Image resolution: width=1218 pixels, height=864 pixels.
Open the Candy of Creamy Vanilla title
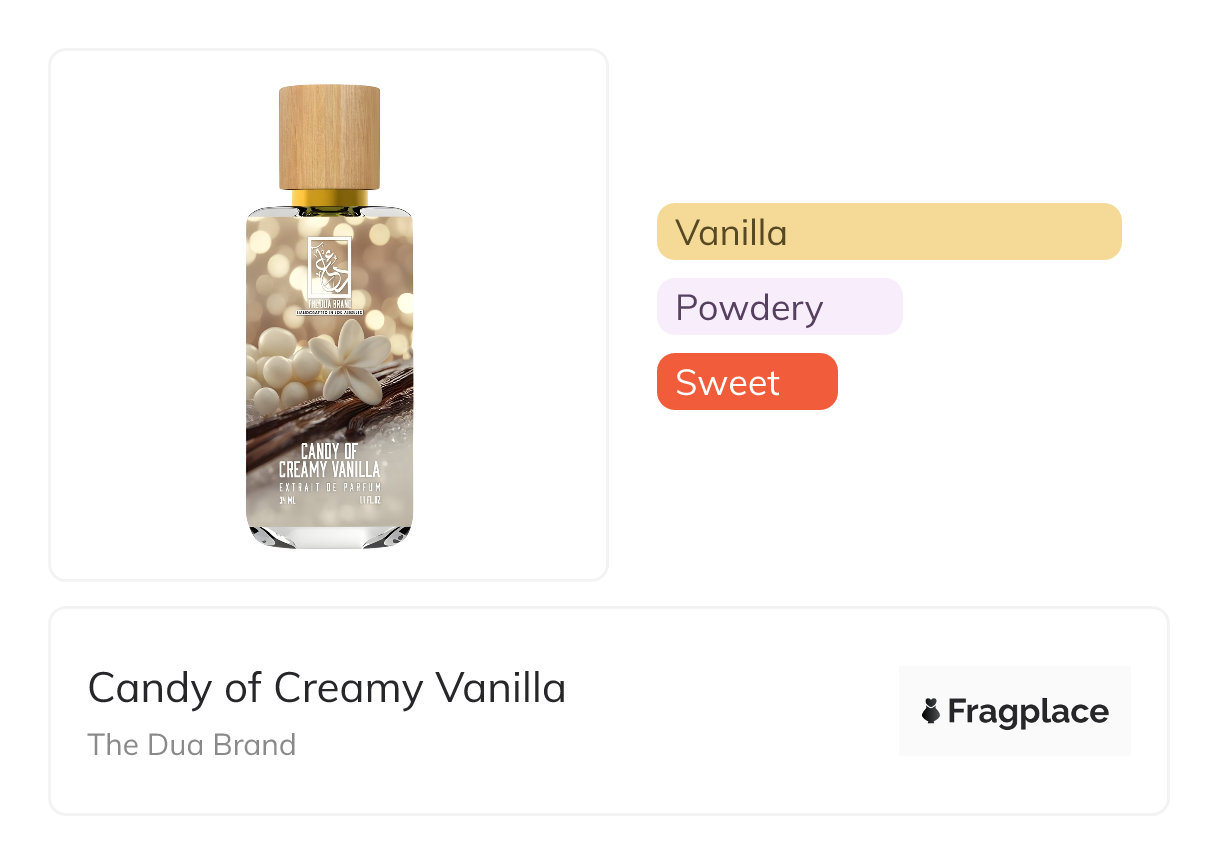click(x=327, y=688)
